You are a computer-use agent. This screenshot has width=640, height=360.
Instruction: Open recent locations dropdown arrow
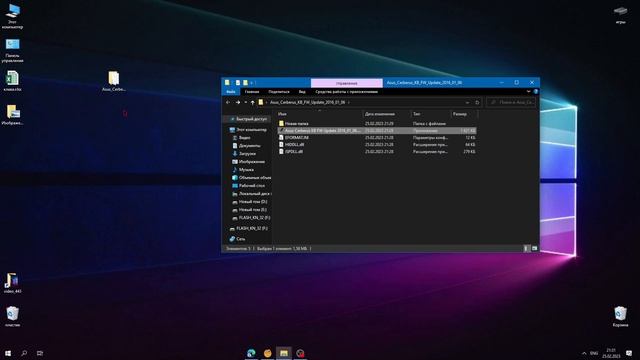[x=245, y=102]
